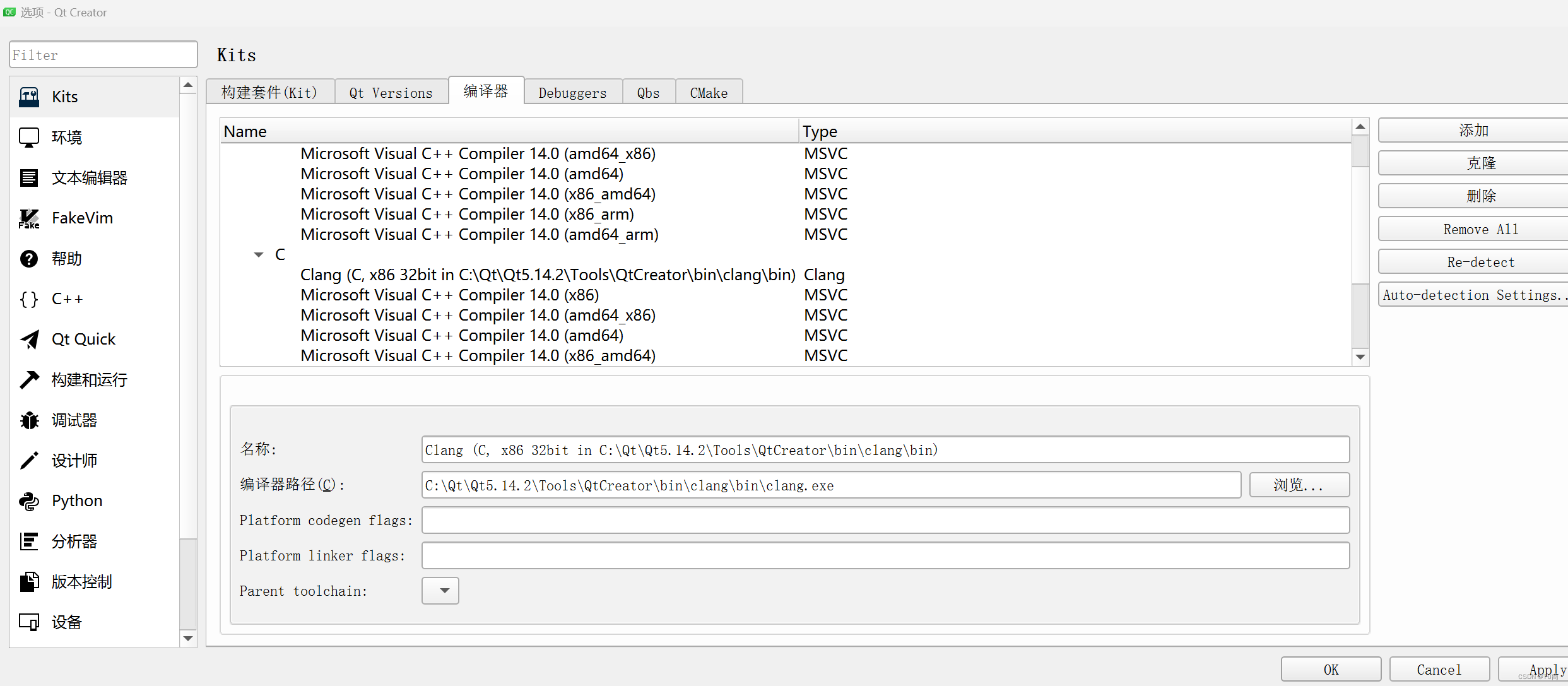
Task: Click the Filter search field
Action: [103, 54]
